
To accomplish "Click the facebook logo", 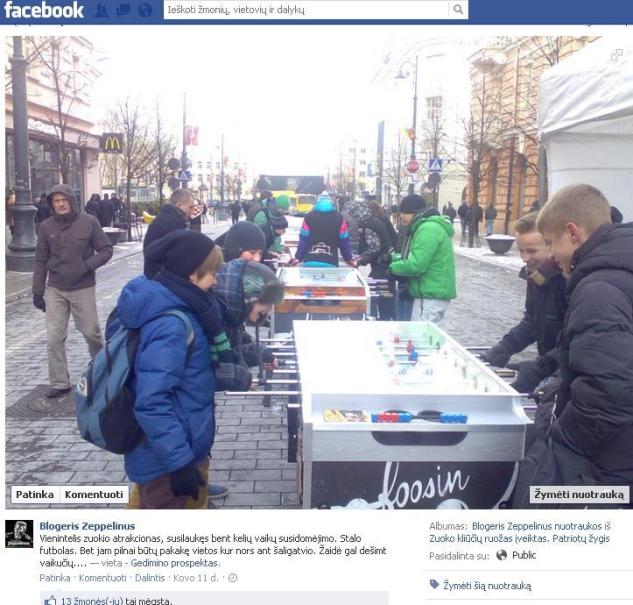I will 44,10.
